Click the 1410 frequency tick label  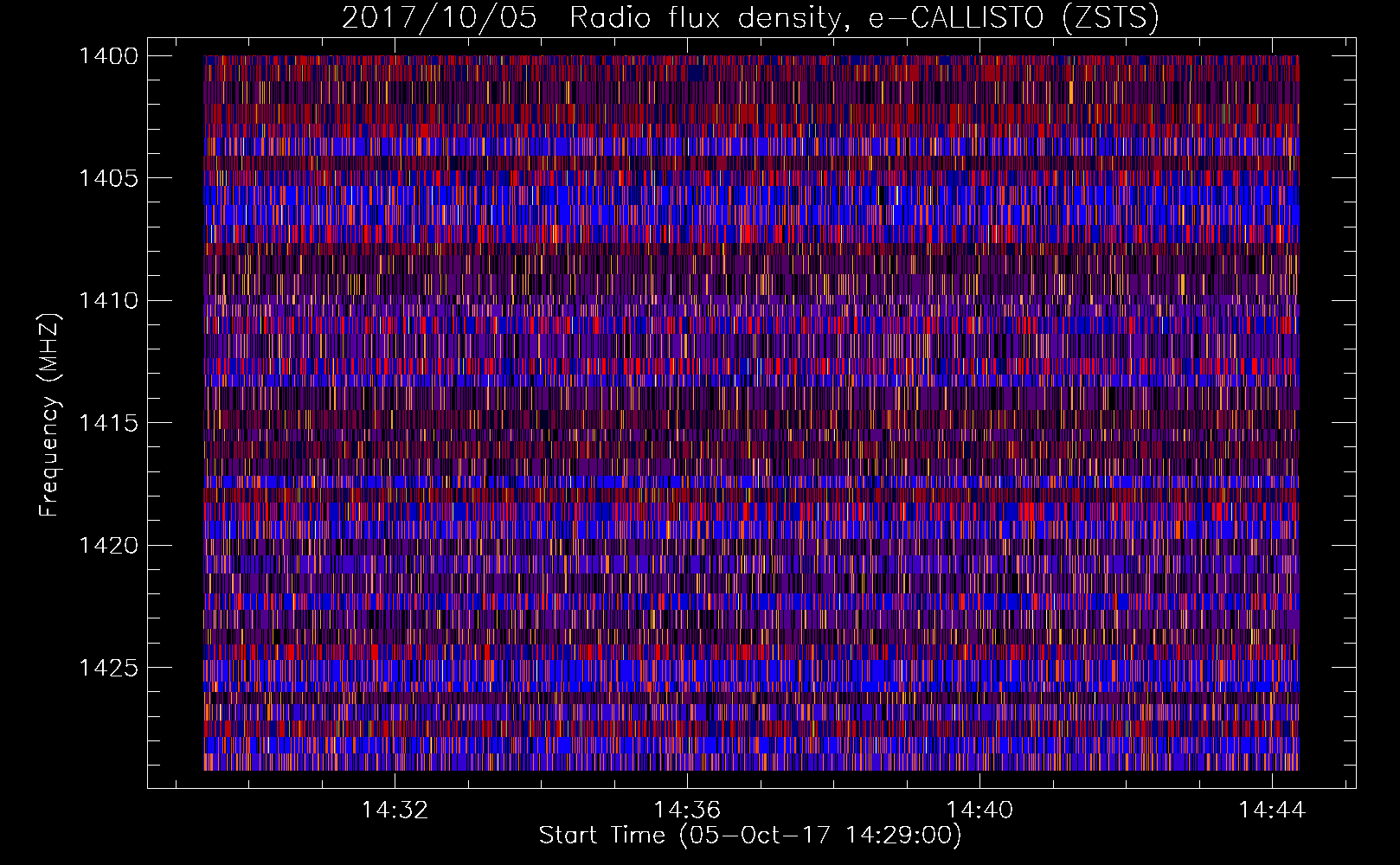108,301
